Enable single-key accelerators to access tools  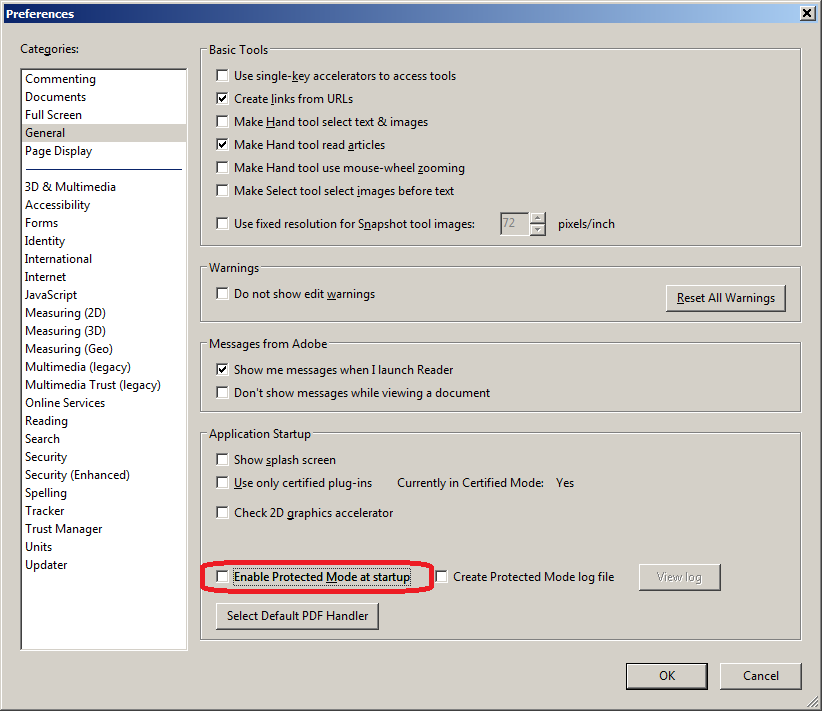click(x=222, y=76)
